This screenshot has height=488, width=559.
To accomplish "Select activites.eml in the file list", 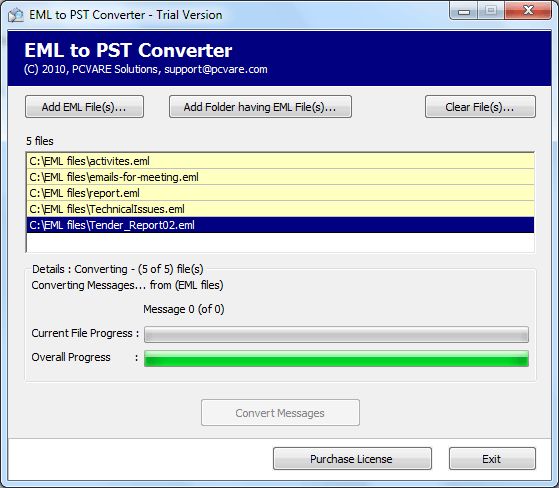I will [x=280, y=161].
